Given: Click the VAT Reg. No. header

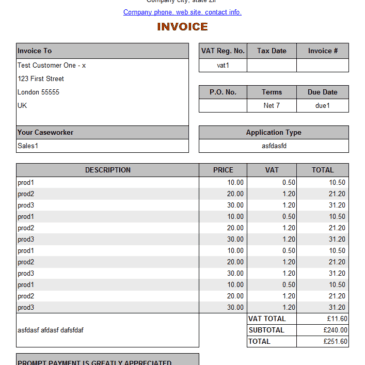Looking at the screenshot, I should [x=223, y=51].
